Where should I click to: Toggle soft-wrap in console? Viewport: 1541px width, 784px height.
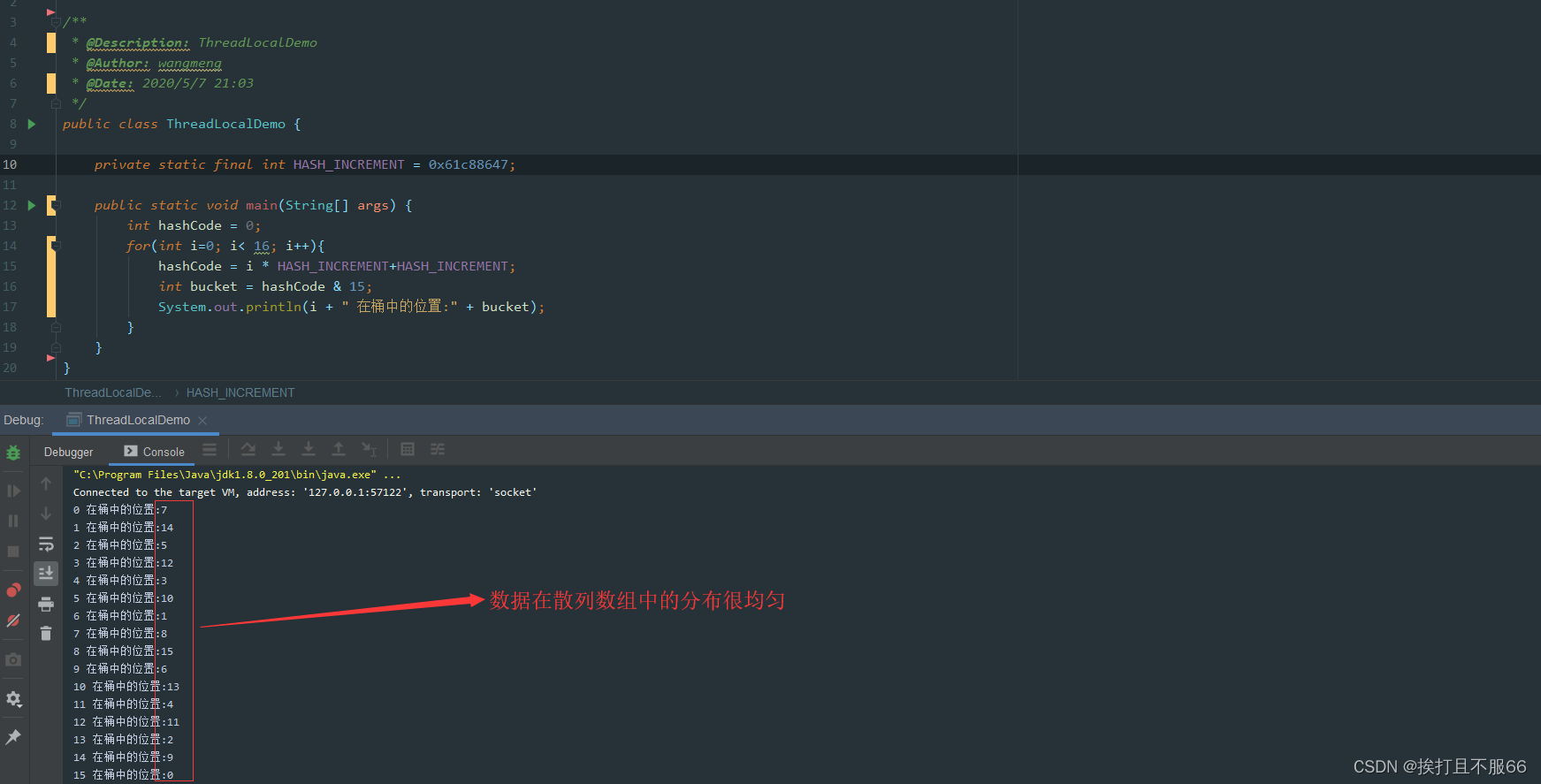click(46, 544)
